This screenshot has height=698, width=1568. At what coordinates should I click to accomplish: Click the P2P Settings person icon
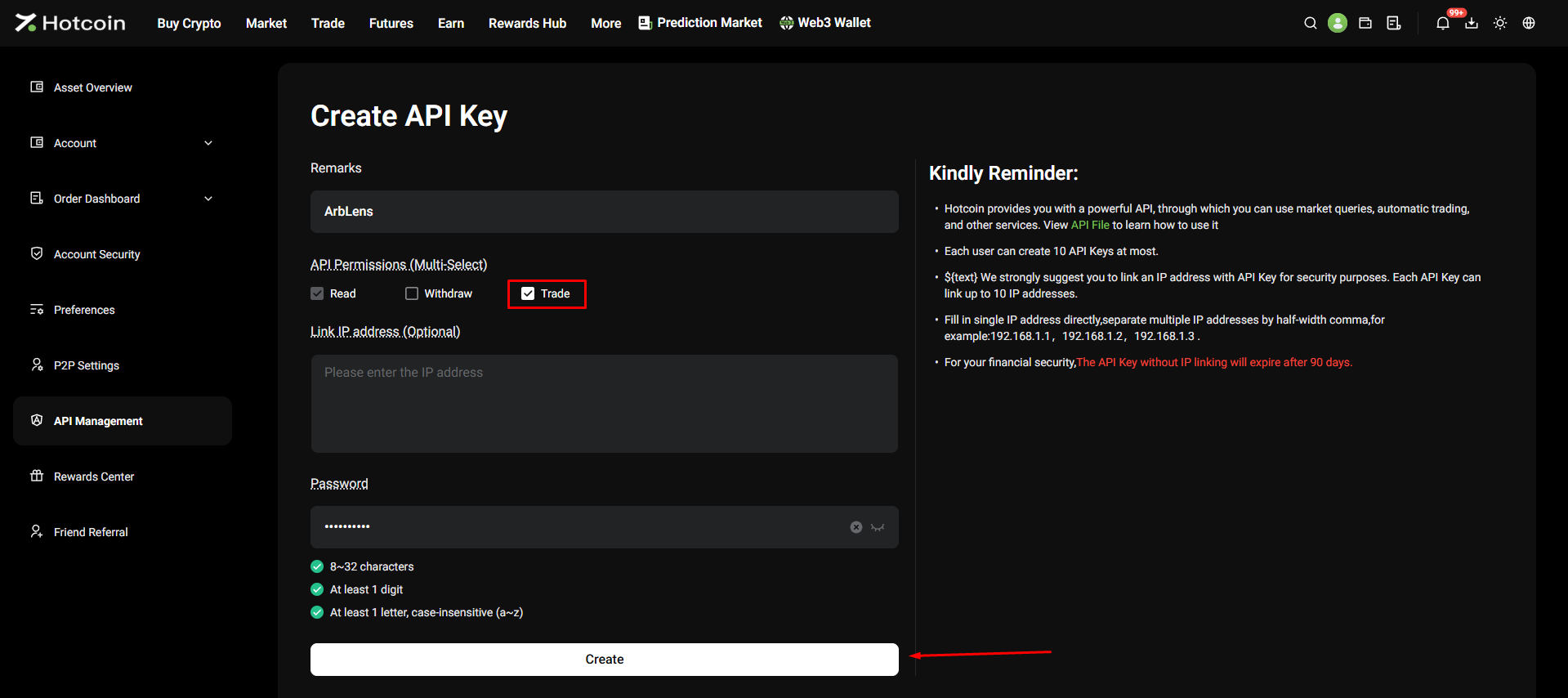[37, 365]
